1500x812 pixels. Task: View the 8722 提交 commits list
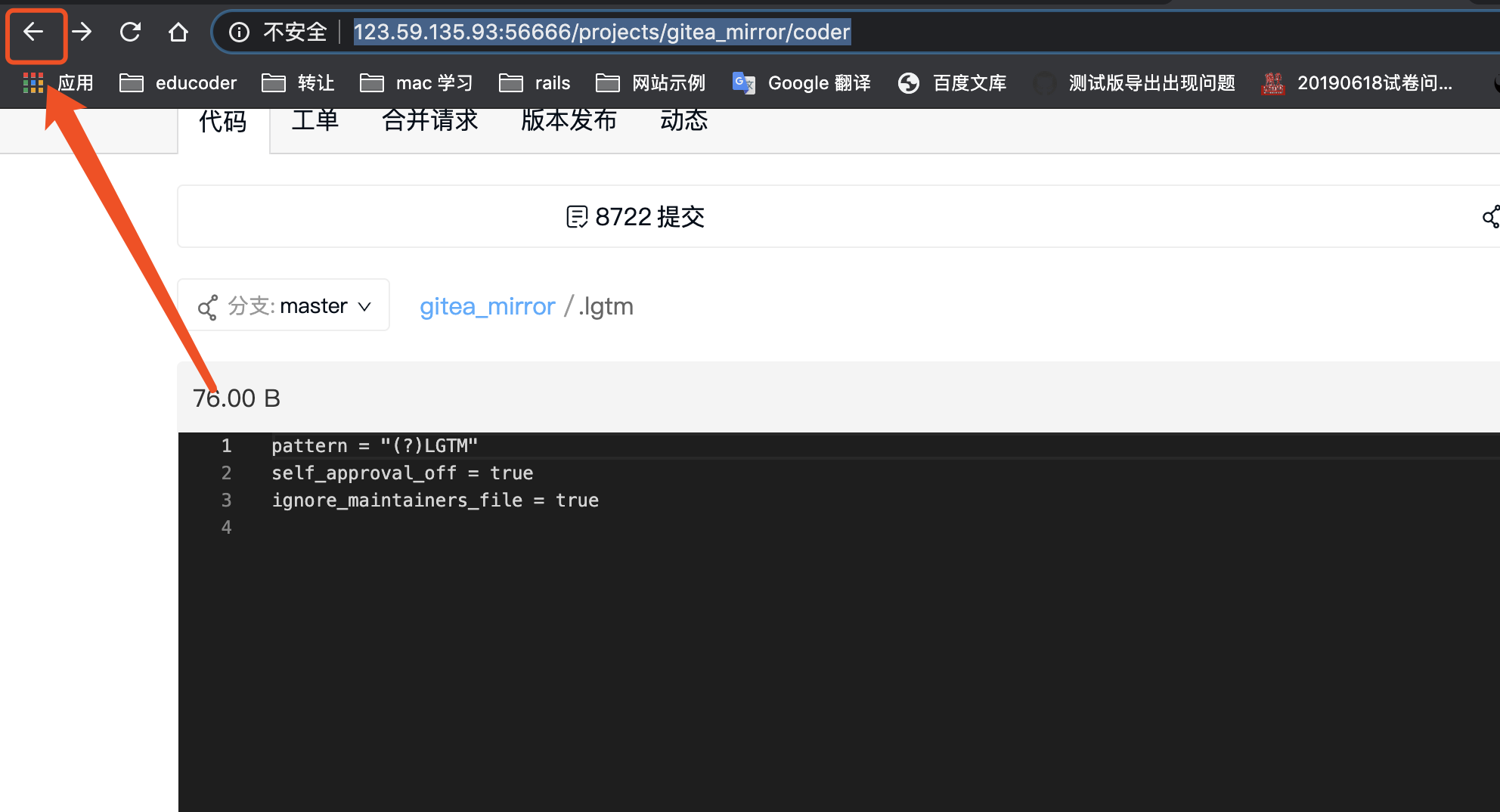coord(635,217)
